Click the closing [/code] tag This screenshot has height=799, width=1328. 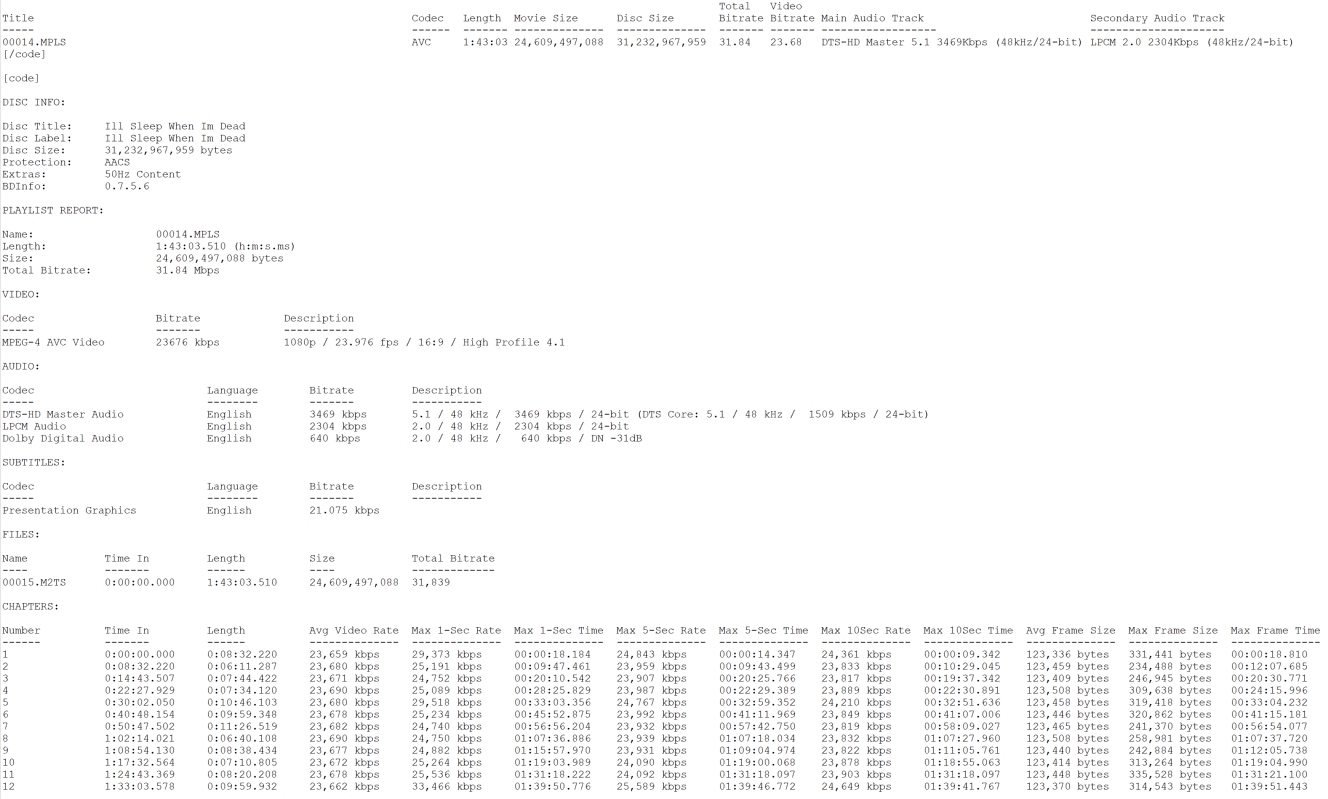coord(24,54)
